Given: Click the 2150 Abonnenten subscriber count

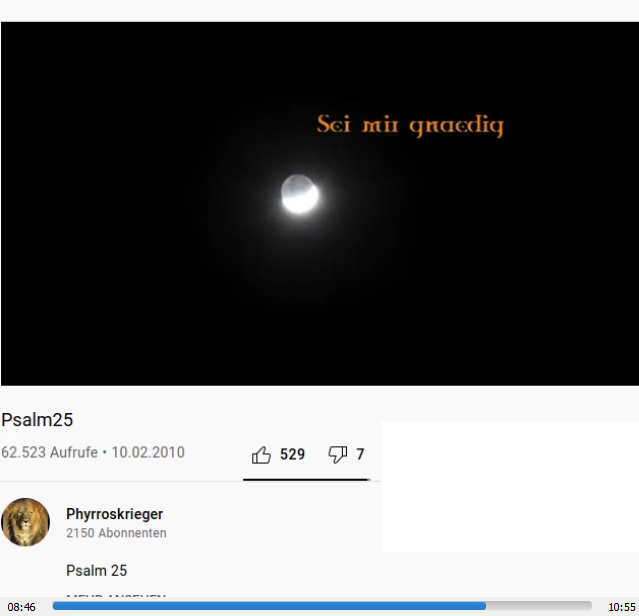Looking at the screenshot, I should pos(116,533).
